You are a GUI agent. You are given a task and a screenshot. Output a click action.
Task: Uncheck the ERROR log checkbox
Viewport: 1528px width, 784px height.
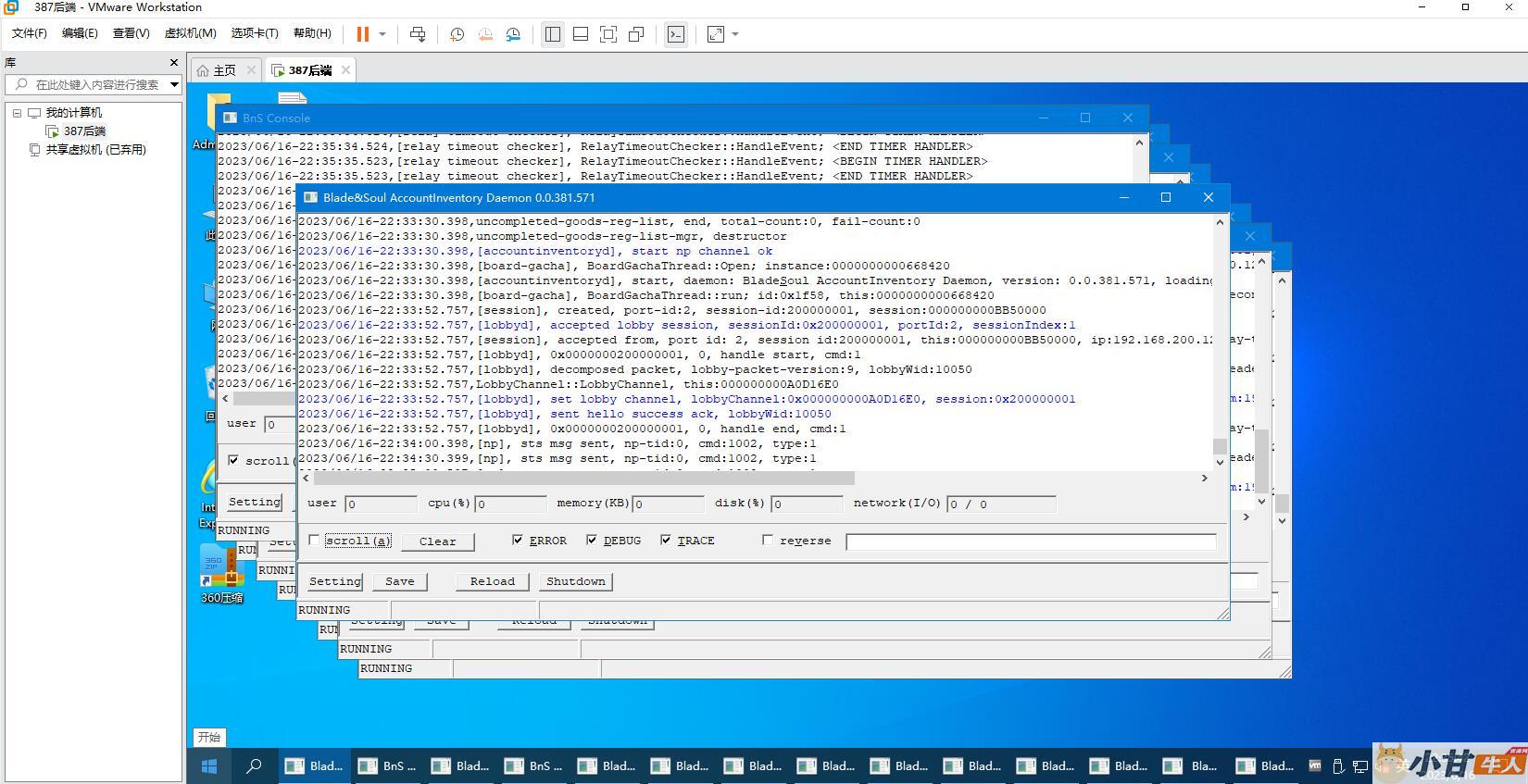(x=518, y=540)
